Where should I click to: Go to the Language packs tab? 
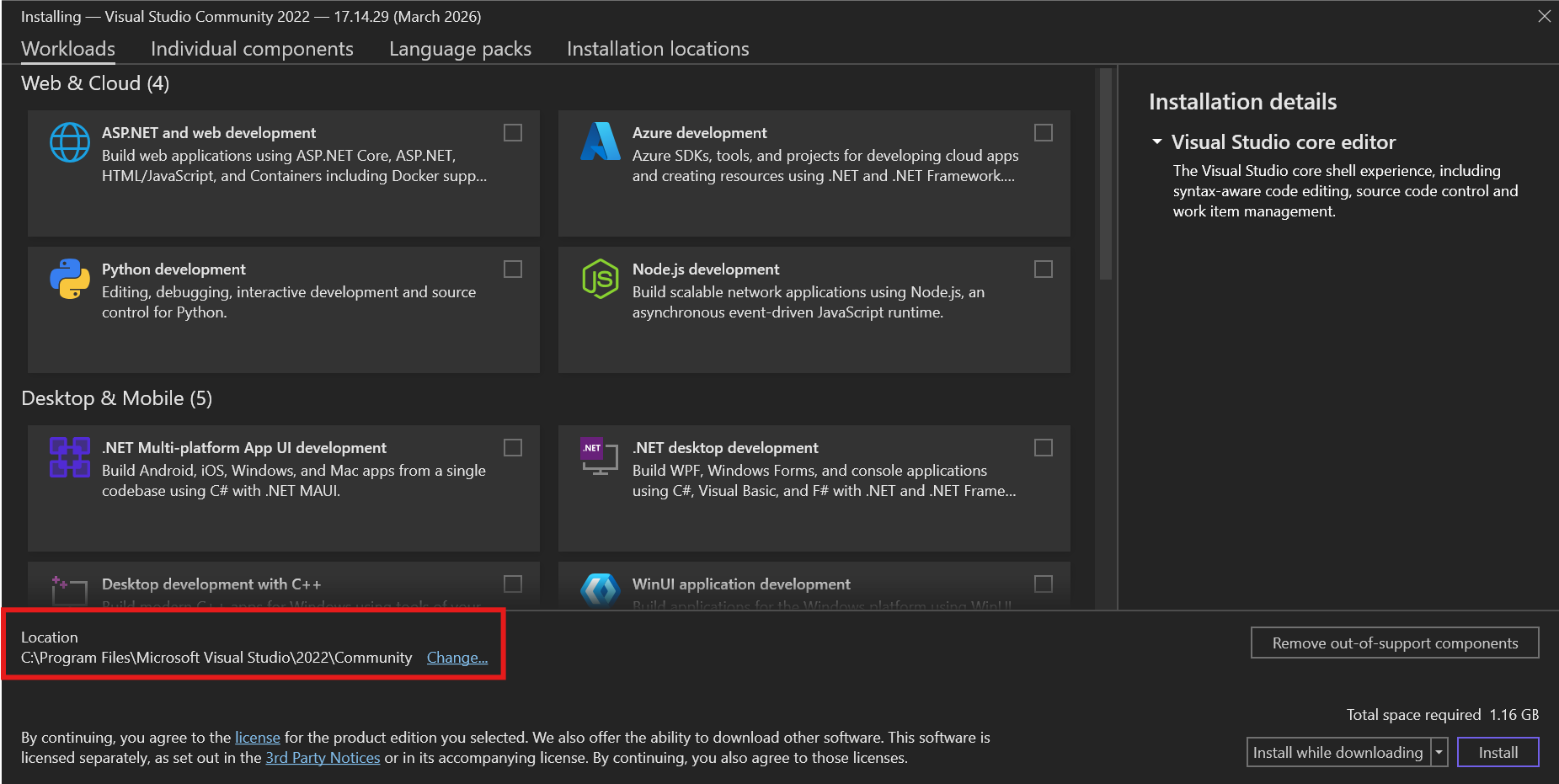(x=460, y=49)
